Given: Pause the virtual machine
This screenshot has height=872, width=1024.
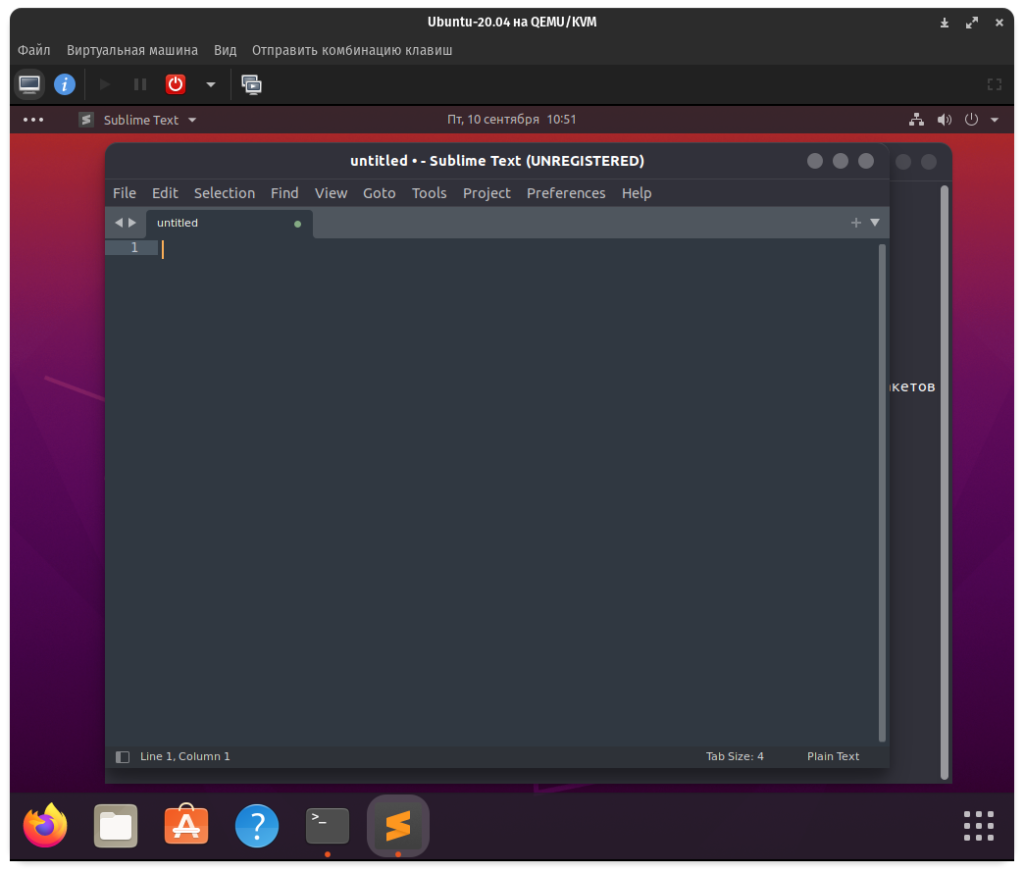Looking at the screenshot, I should [140, 85].
